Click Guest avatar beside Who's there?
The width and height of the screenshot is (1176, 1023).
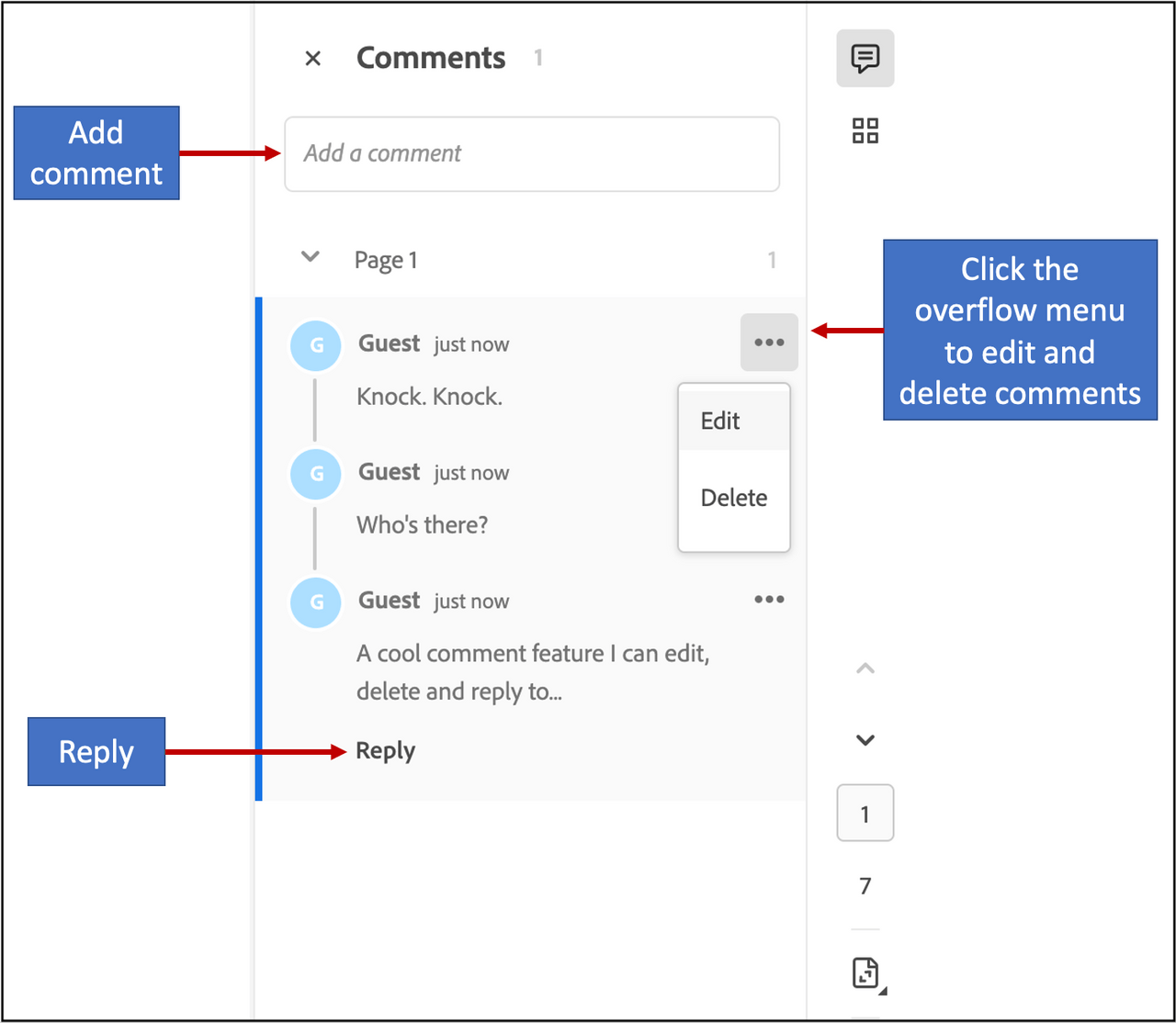point(316,474)
